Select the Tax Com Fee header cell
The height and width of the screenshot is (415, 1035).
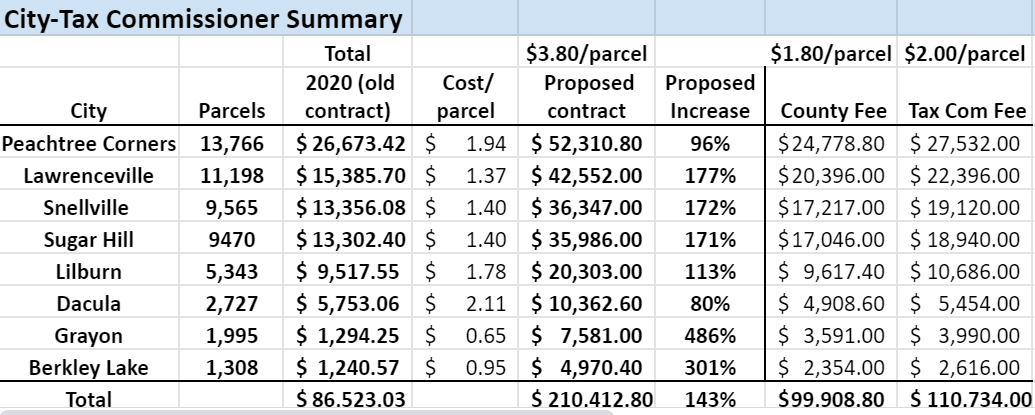point(964,110)
